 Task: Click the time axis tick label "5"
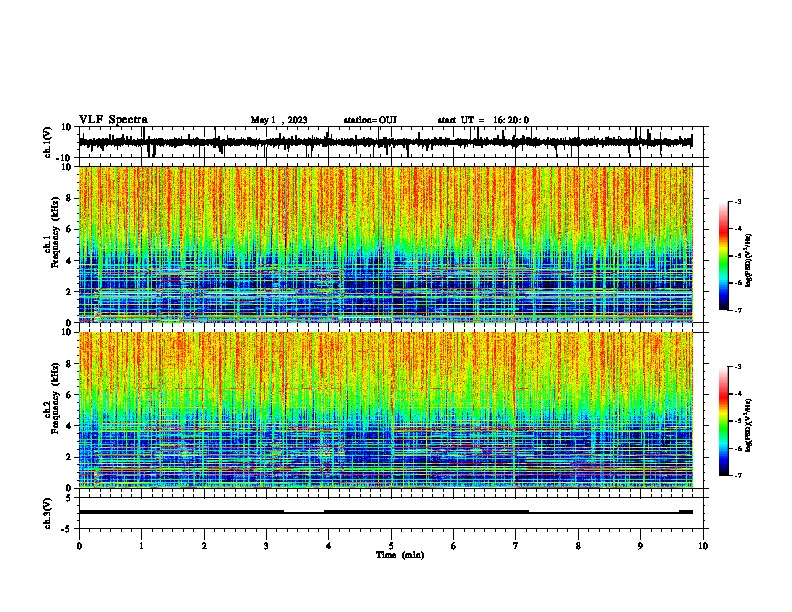pyautogui.click(x=391, y=546)
